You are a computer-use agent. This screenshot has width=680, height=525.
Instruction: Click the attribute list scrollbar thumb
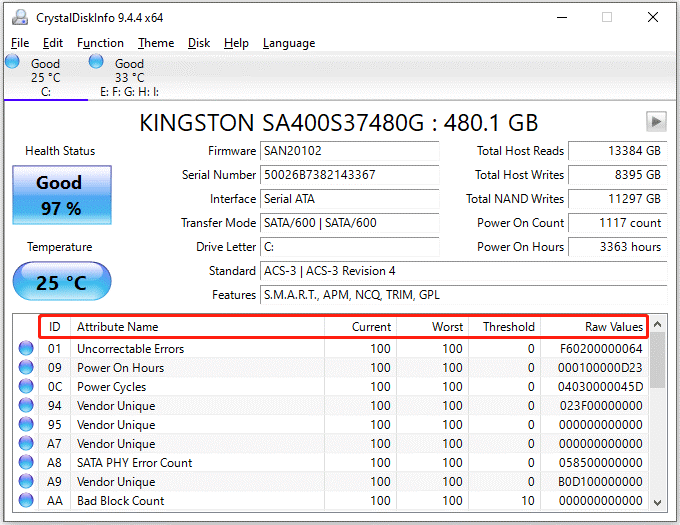pyautogui.click(x=657, y=361)
